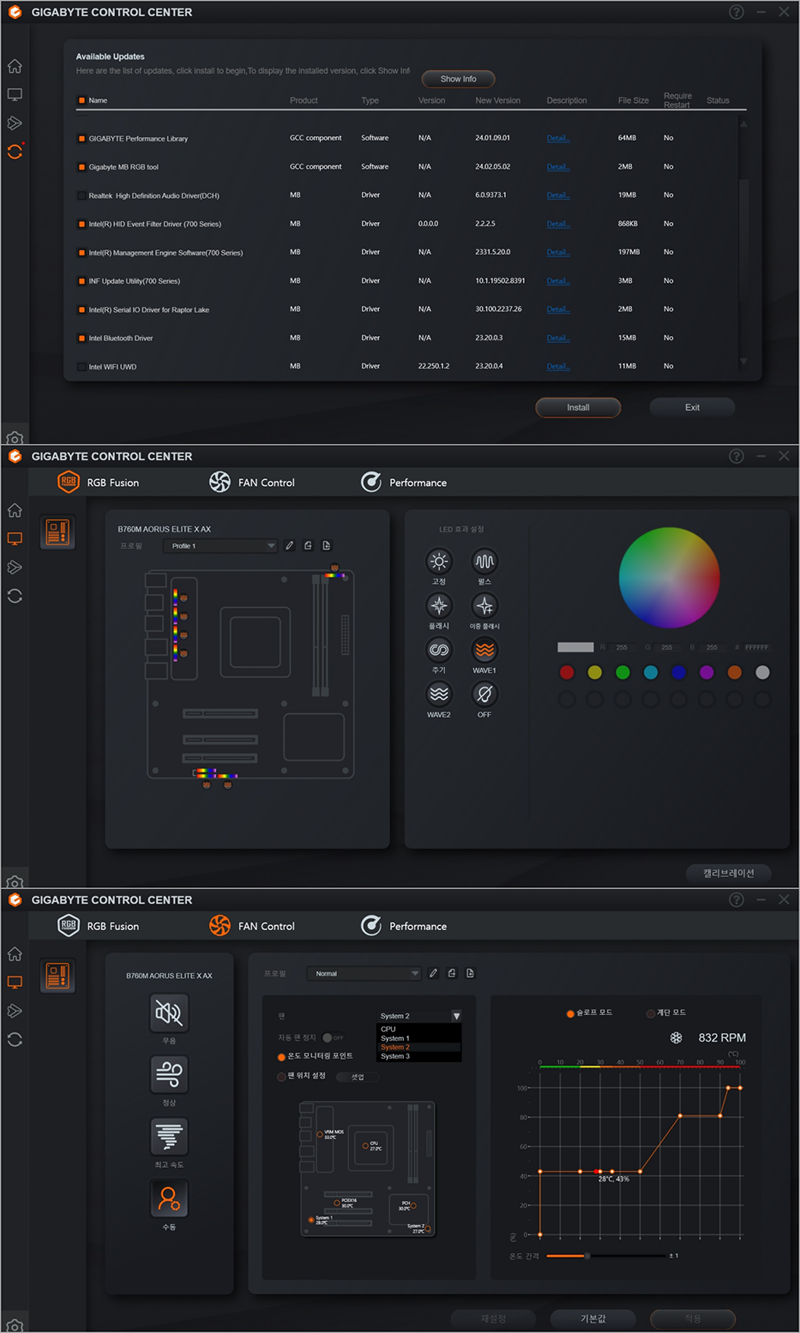The image size is (800, 1333).
Task: Pick red color swatch in RGB Fusion
Action: coord(567,672)
